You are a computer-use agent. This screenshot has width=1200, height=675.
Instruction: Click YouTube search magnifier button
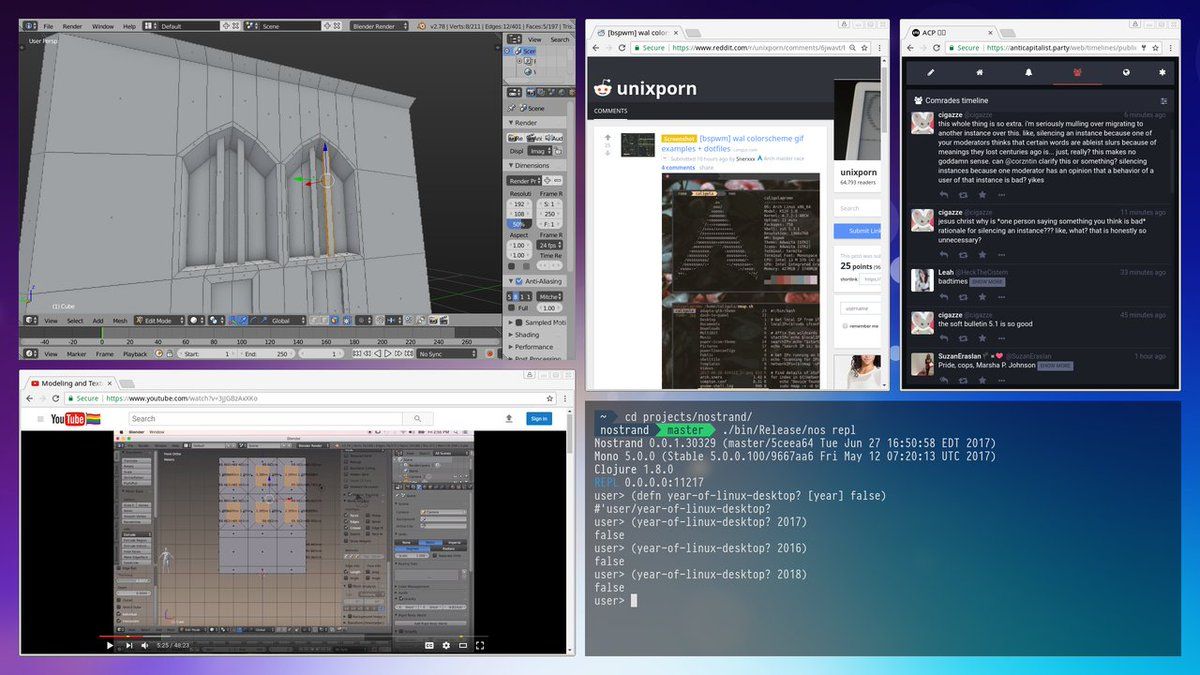coord(417,419)
